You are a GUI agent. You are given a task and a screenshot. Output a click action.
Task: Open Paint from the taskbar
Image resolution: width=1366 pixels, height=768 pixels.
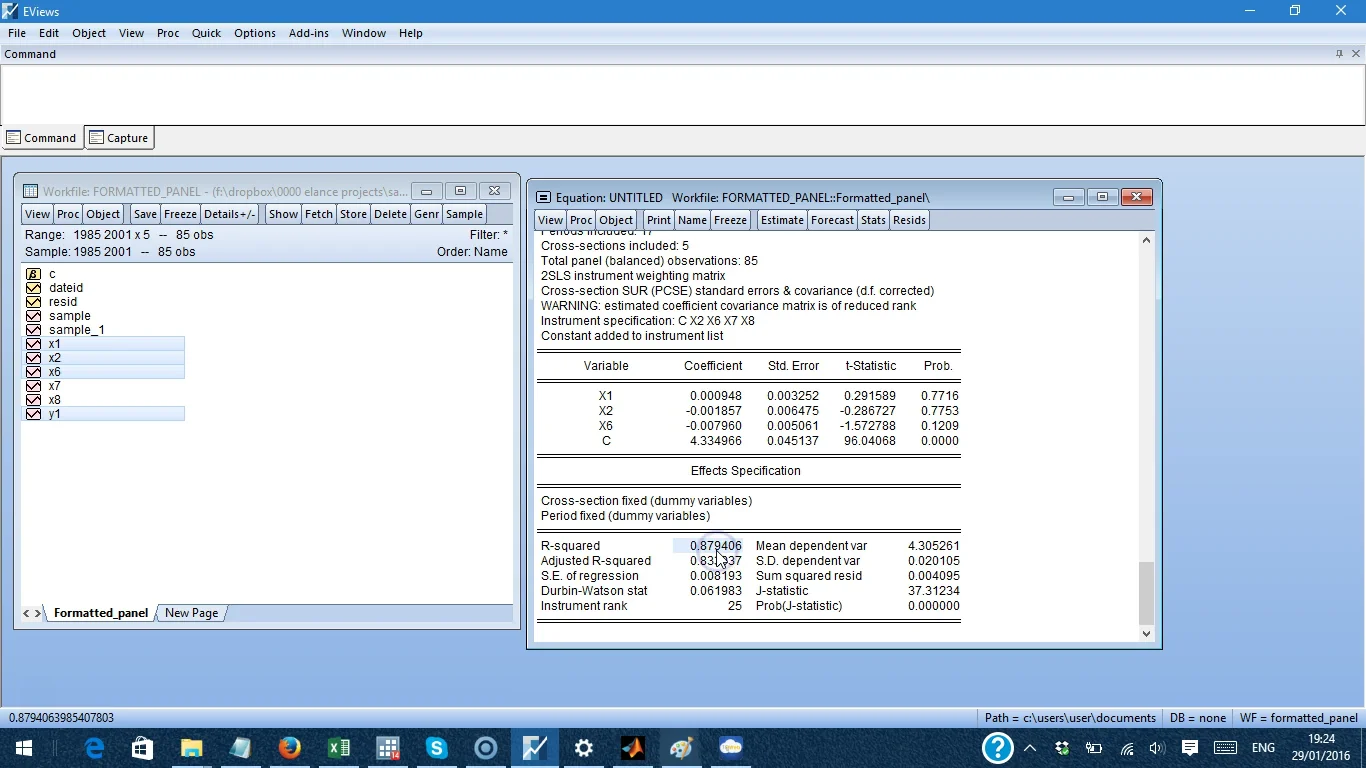click(682, 748)
